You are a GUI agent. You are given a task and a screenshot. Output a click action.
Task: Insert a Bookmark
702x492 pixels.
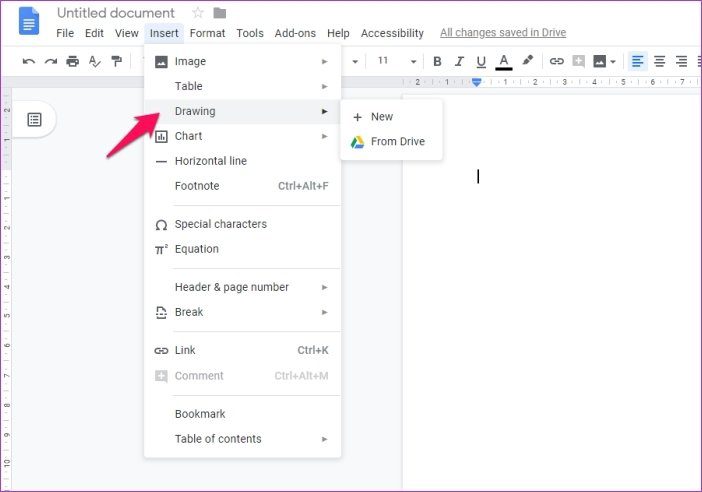point(242,414)
